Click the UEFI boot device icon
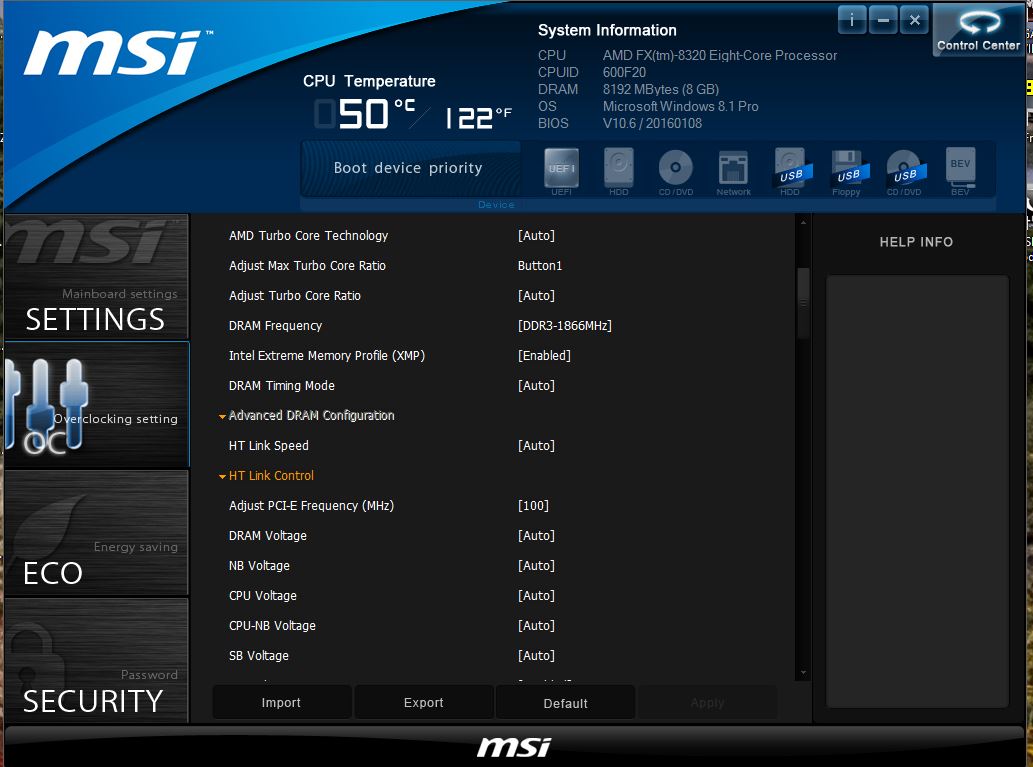The height and width of the screenshot is (767, 1033). click(x=561, y=170)
